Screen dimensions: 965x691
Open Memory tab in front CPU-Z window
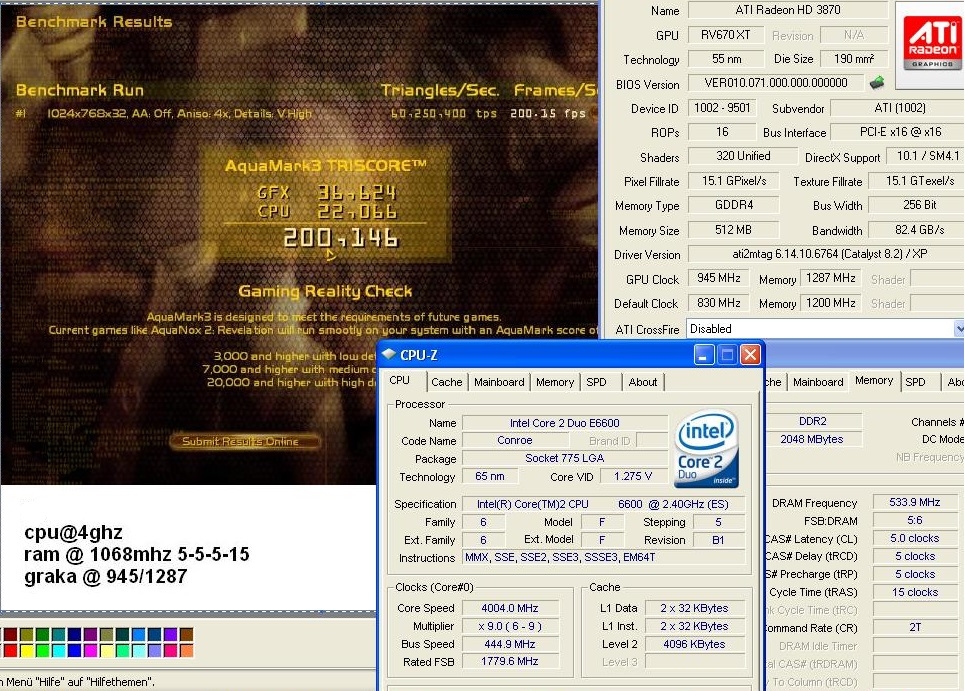555,382
